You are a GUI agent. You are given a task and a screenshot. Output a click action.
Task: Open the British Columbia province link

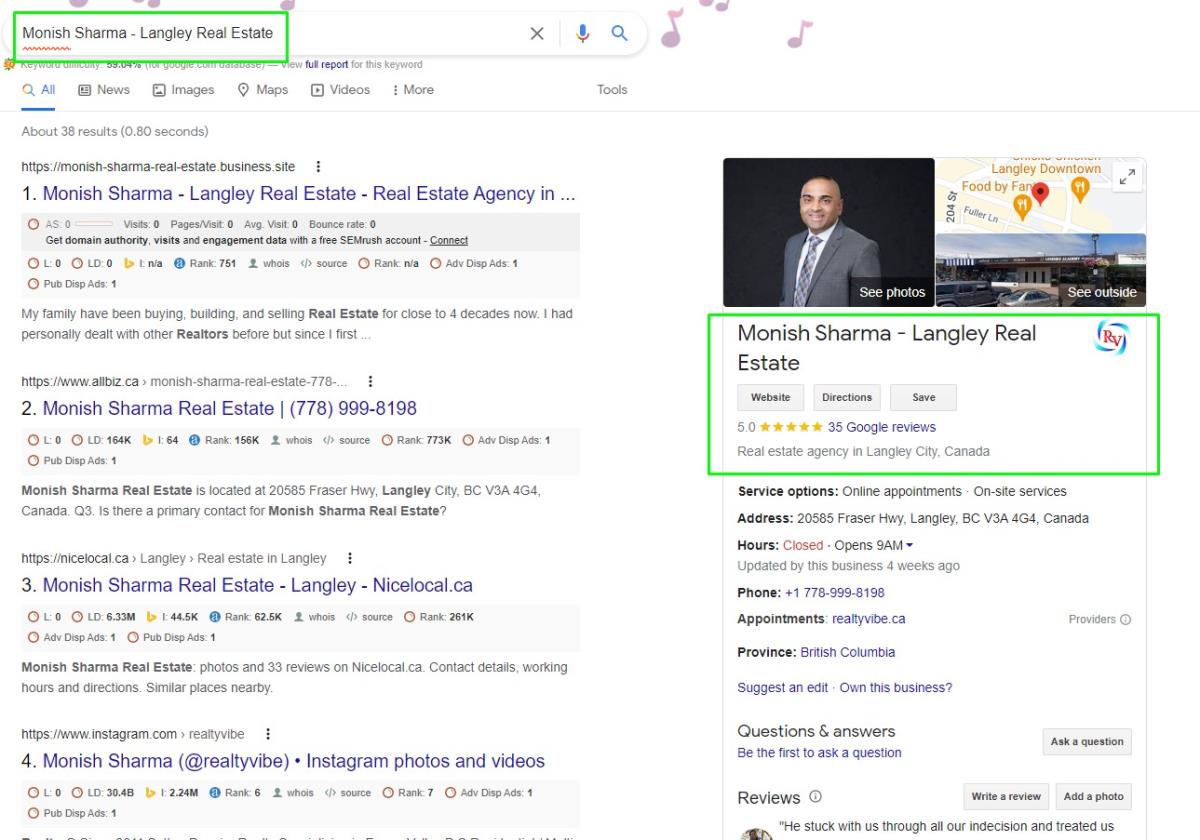848,652
